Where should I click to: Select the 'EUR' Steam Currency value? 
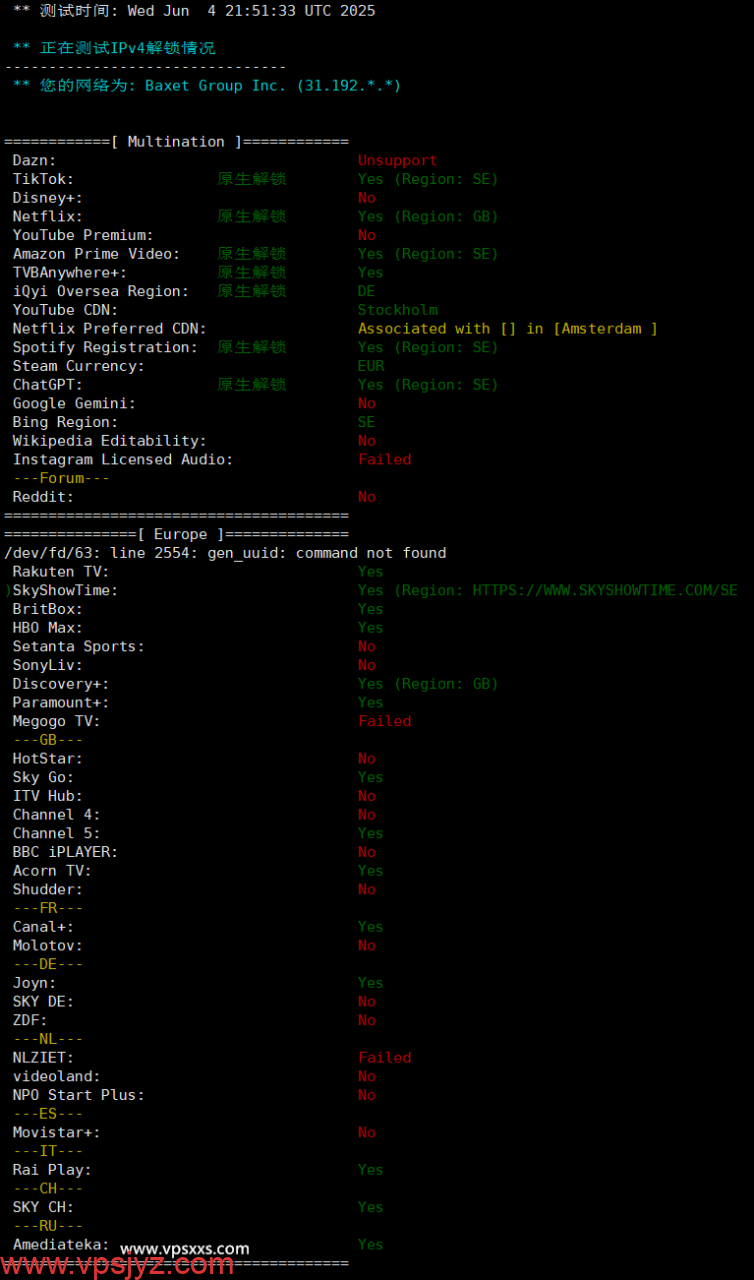point(371,366)
